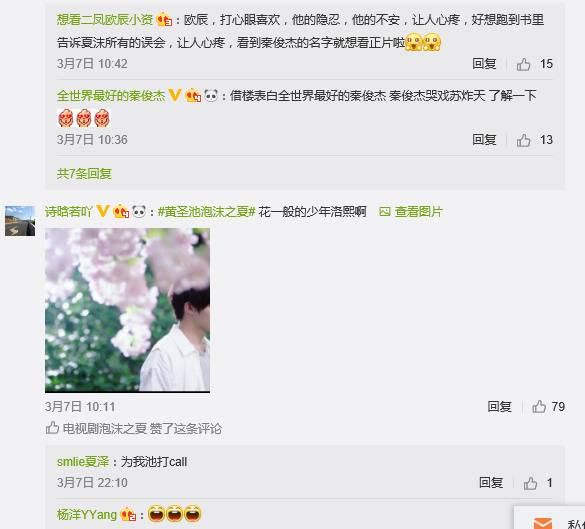Like the 10:36 comment with 13 likes
The image size is (585, 529).
tap(523, 141)
